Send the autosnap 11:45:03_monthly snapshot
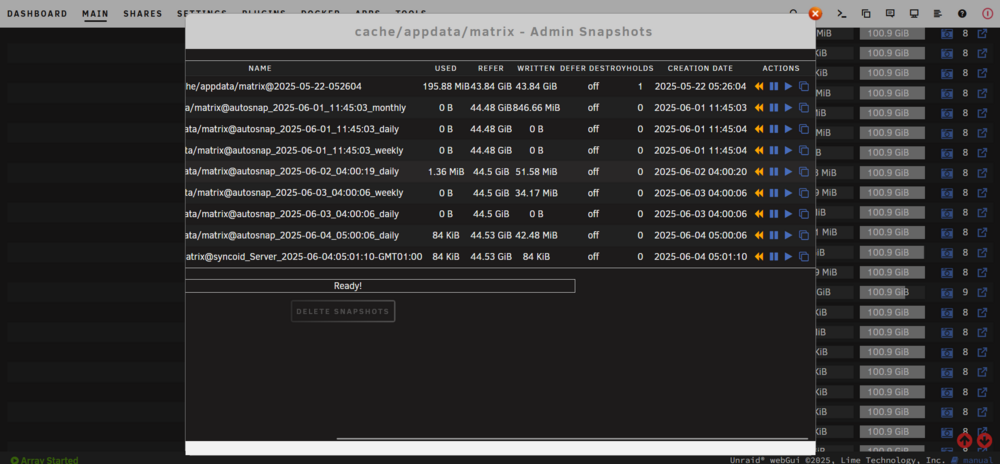 point(788,108)
